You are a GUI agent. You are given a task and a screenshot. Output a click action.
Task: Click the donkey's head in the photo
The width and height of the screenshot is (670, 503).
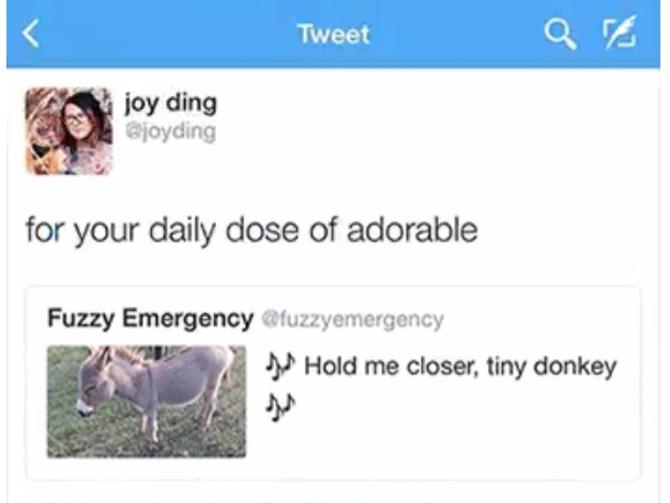(94, 385)
